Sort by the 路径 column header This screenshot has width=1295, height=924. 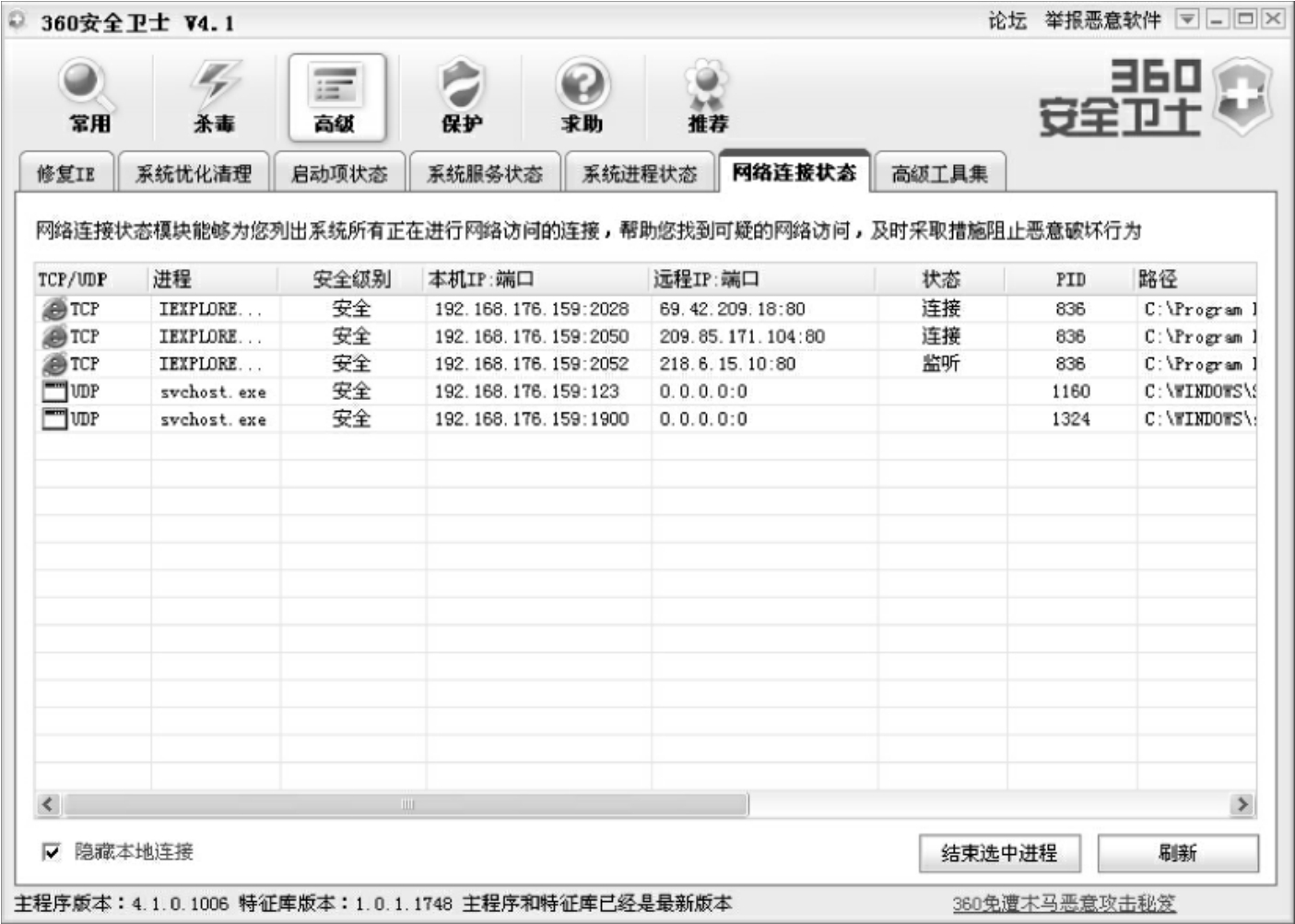click(1196, 279)
